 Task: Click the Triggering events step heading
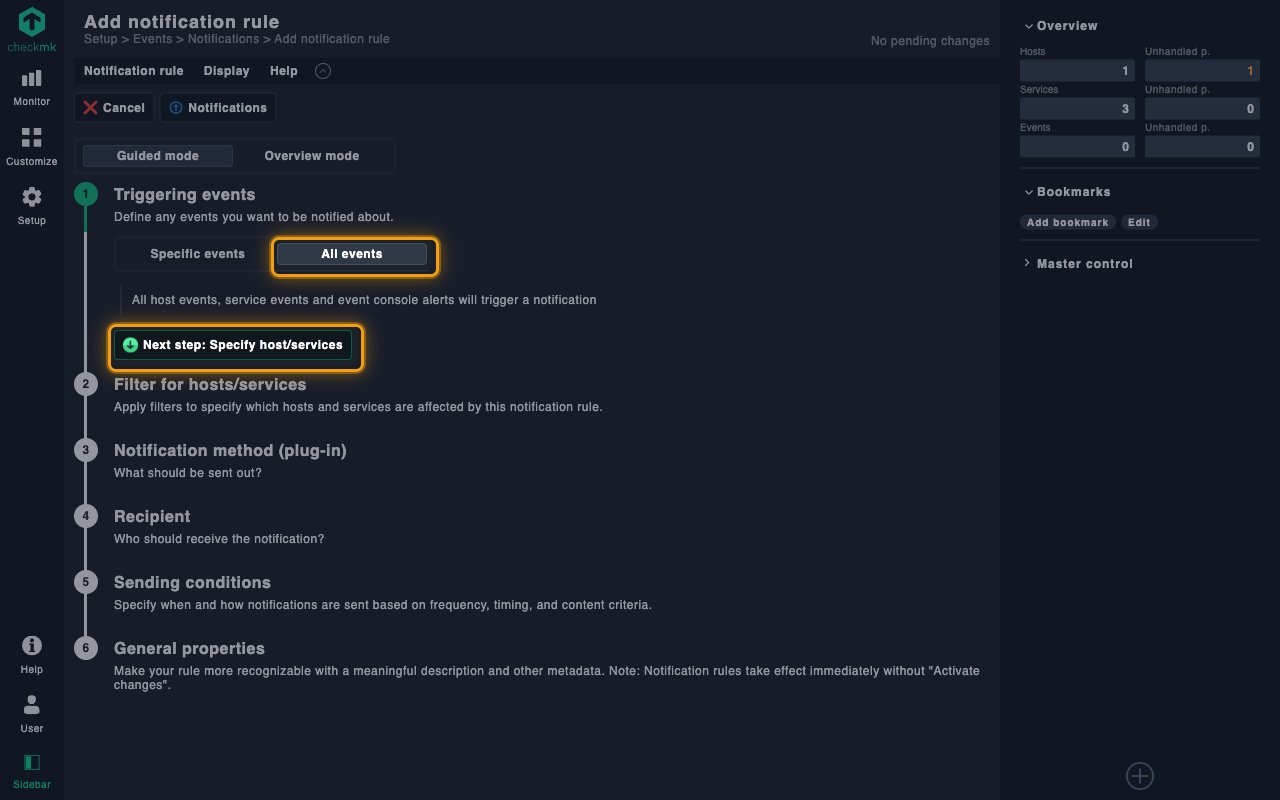(185, 195)
